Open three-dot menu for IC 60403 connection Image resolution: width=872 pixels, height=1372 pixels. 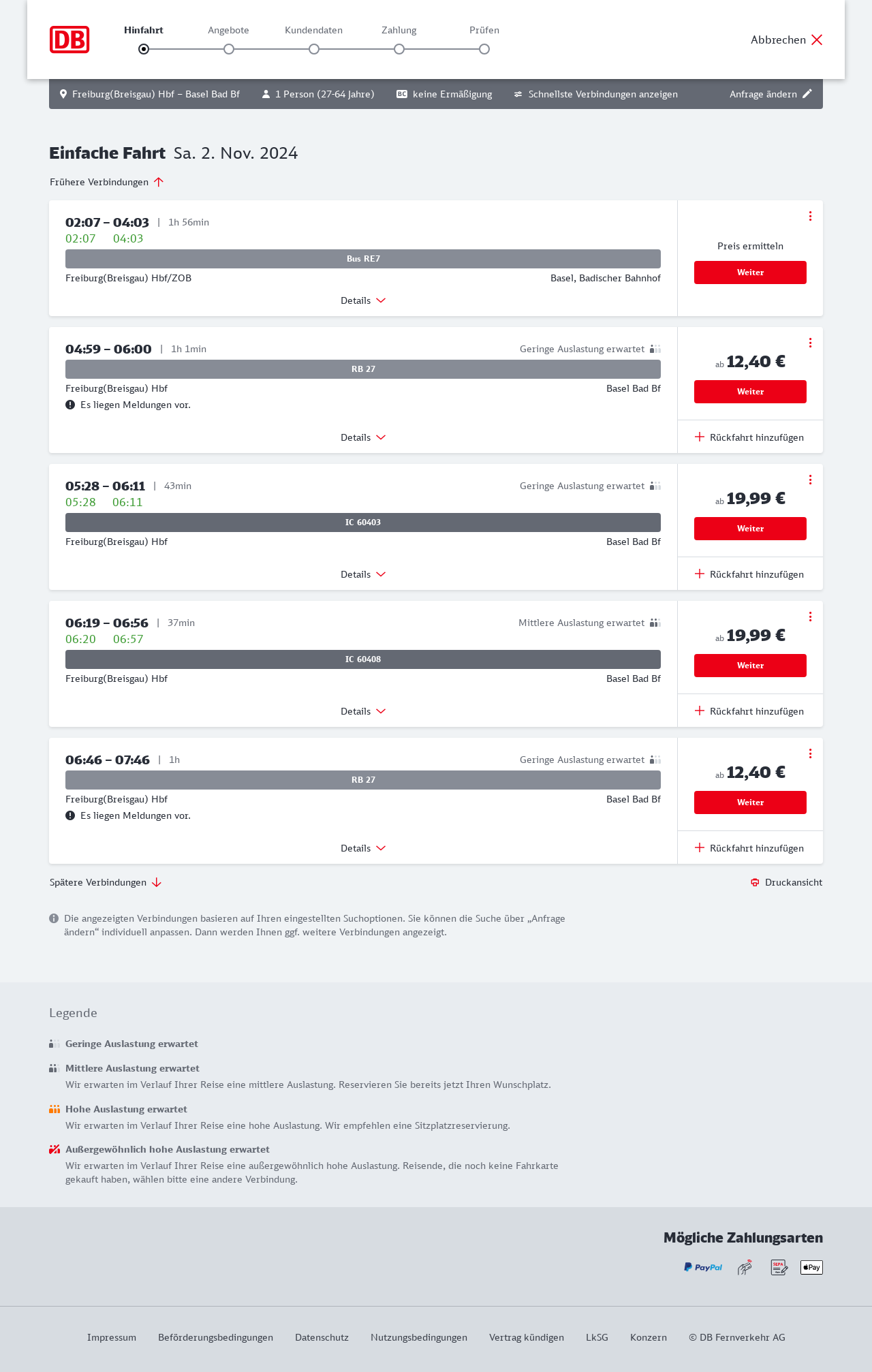pos(810,480)
